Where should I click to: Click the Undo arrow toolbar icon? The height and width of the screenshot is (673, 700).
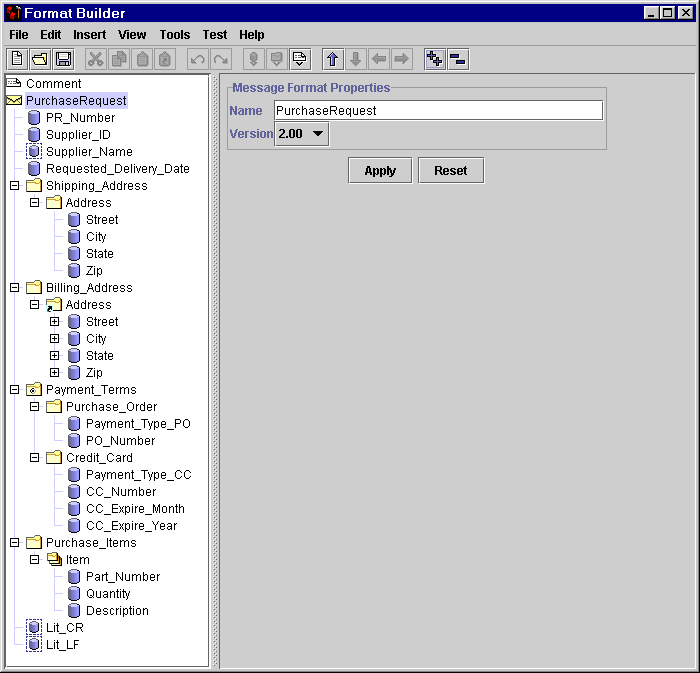coord(198,59)
